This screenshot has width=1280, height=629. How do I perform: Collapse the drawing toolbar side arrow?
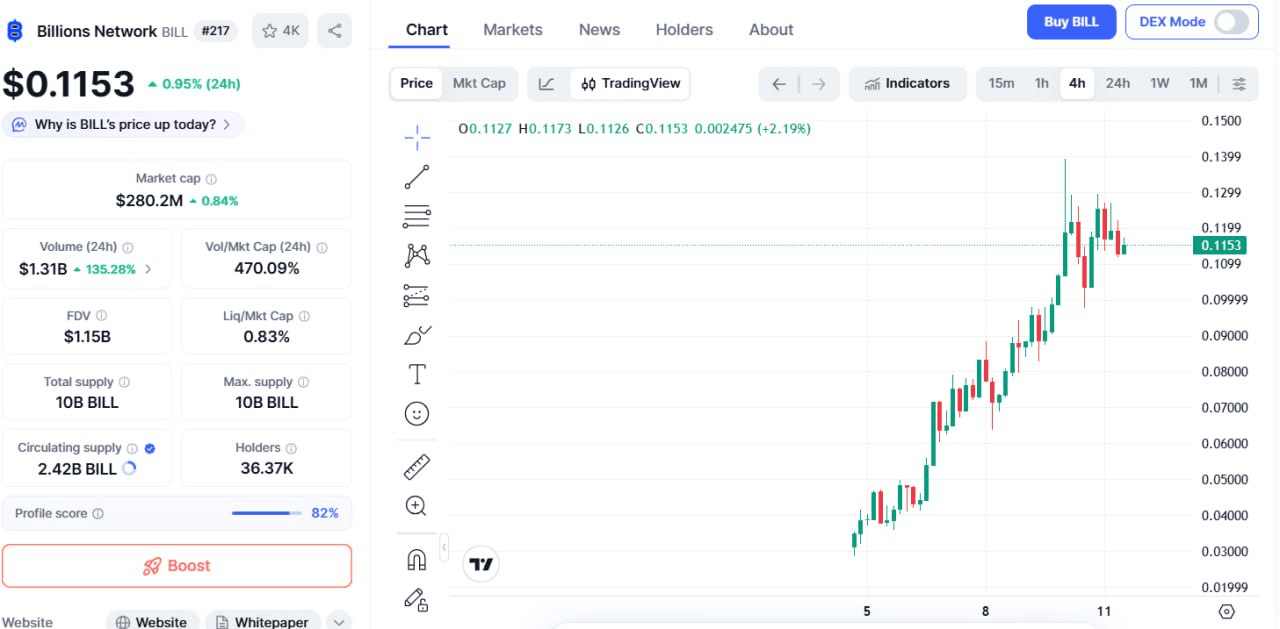[x=444, y=547]
